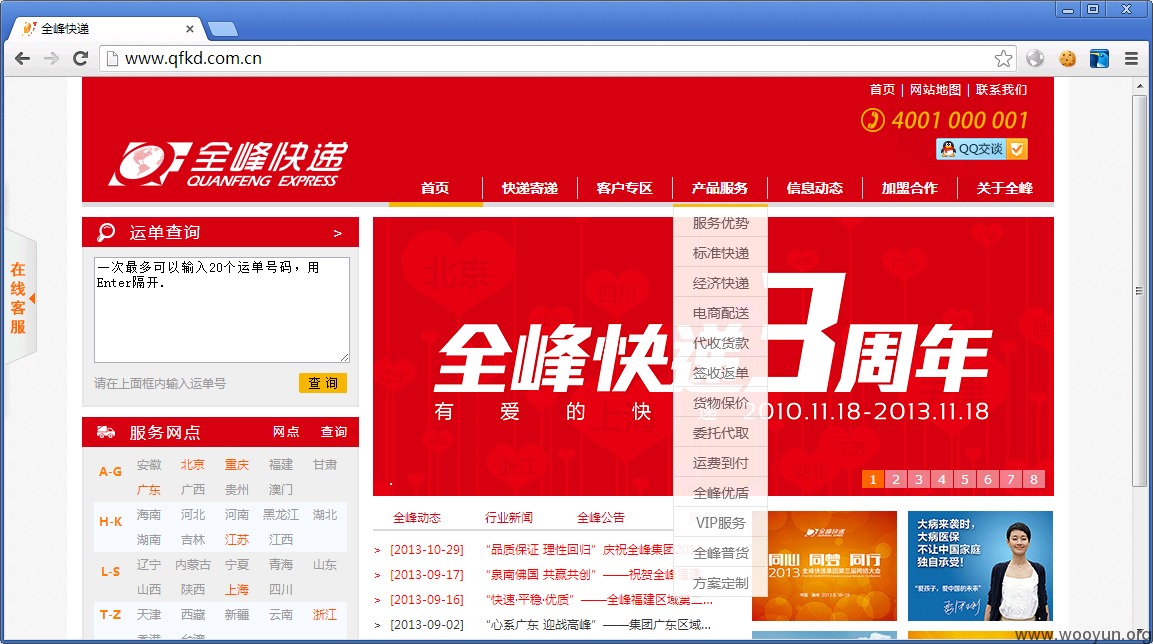Choose 代收货款 from the dropdown

(721, 343)
